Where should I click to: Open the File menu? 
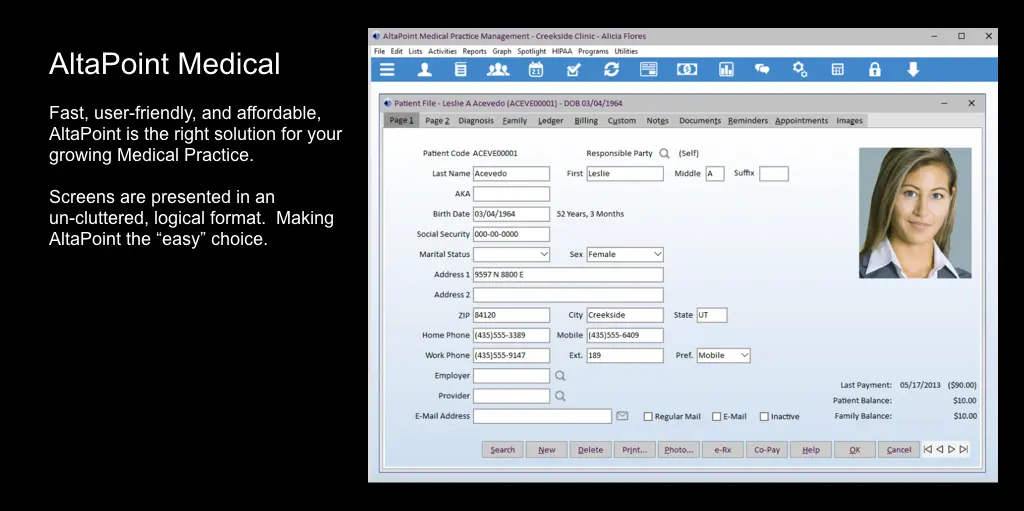[x=379, y=51]
